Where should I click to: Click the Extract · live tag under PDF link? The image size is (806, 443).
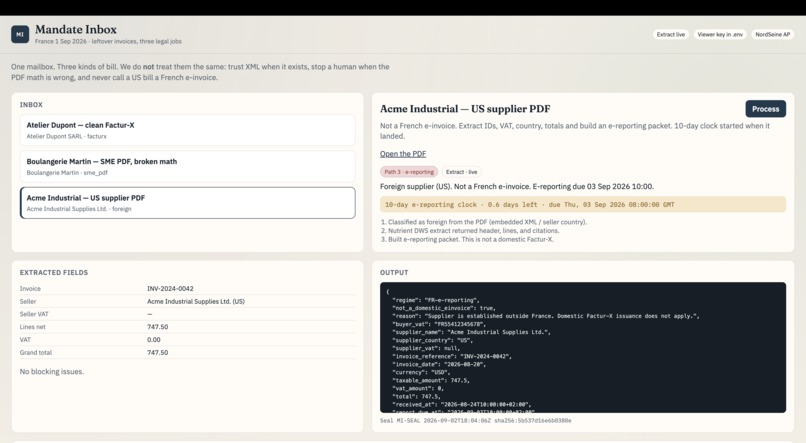pos(462,172)
